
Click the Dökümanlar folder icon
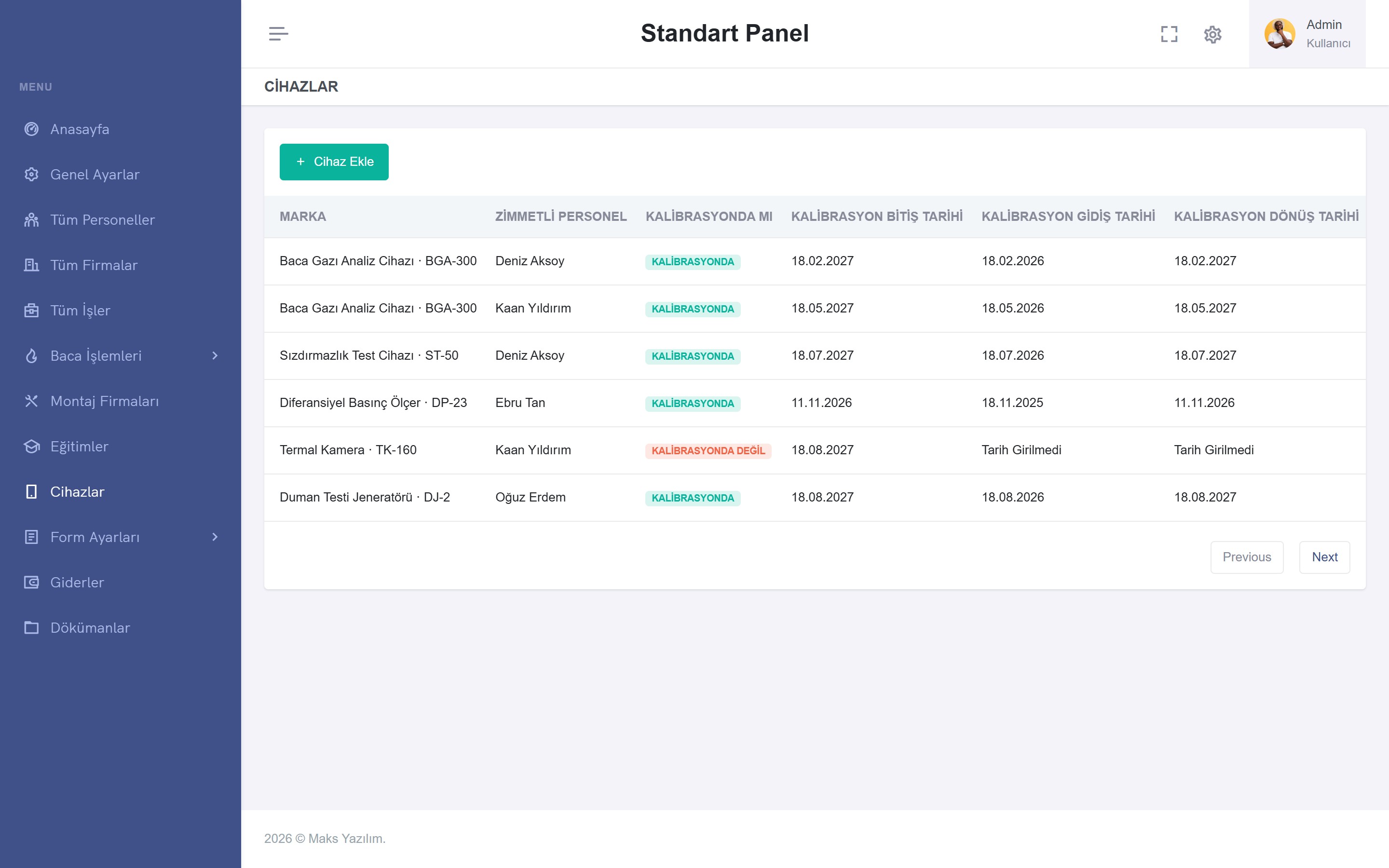coord(31,628)
